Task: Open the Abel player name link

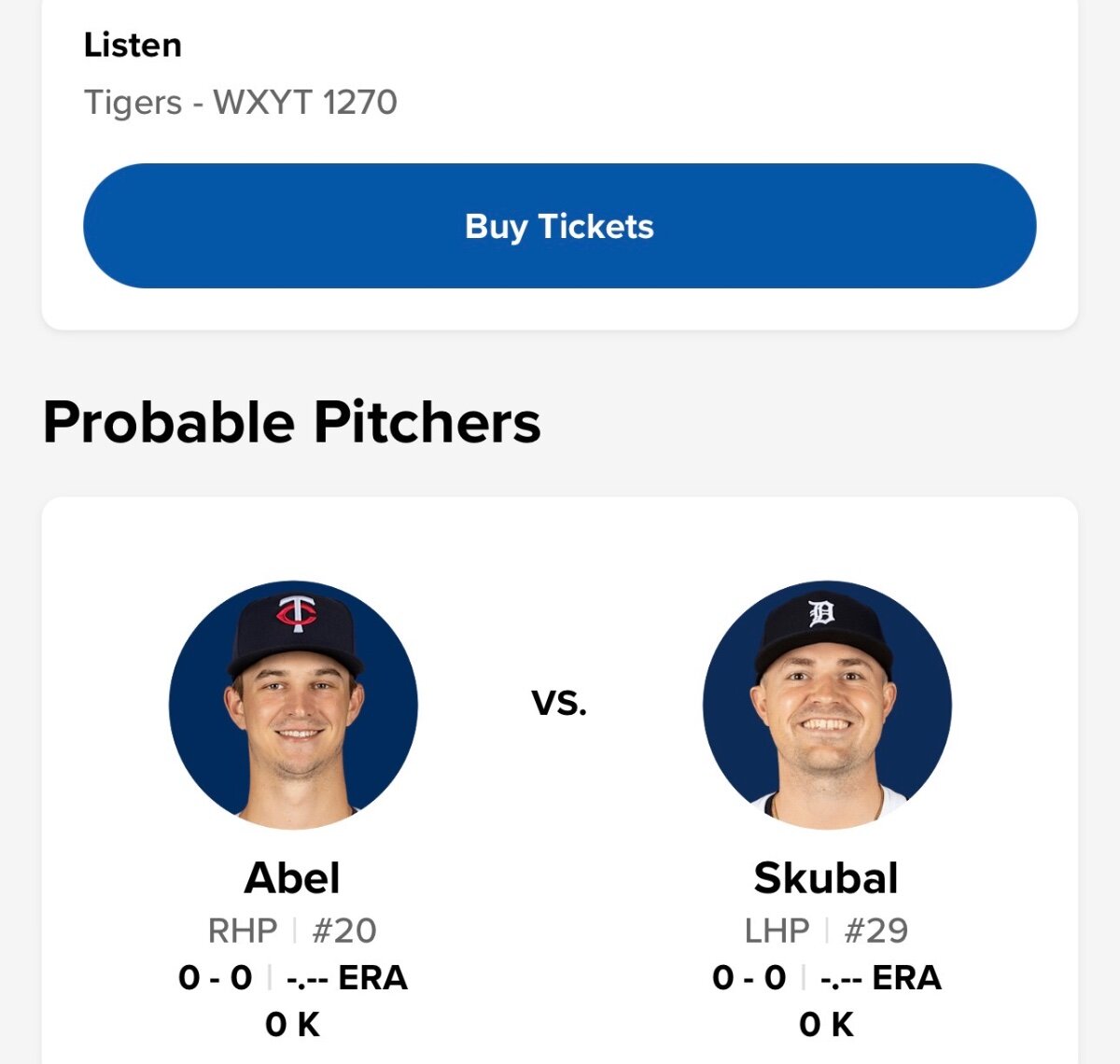Action: point(292,877)
